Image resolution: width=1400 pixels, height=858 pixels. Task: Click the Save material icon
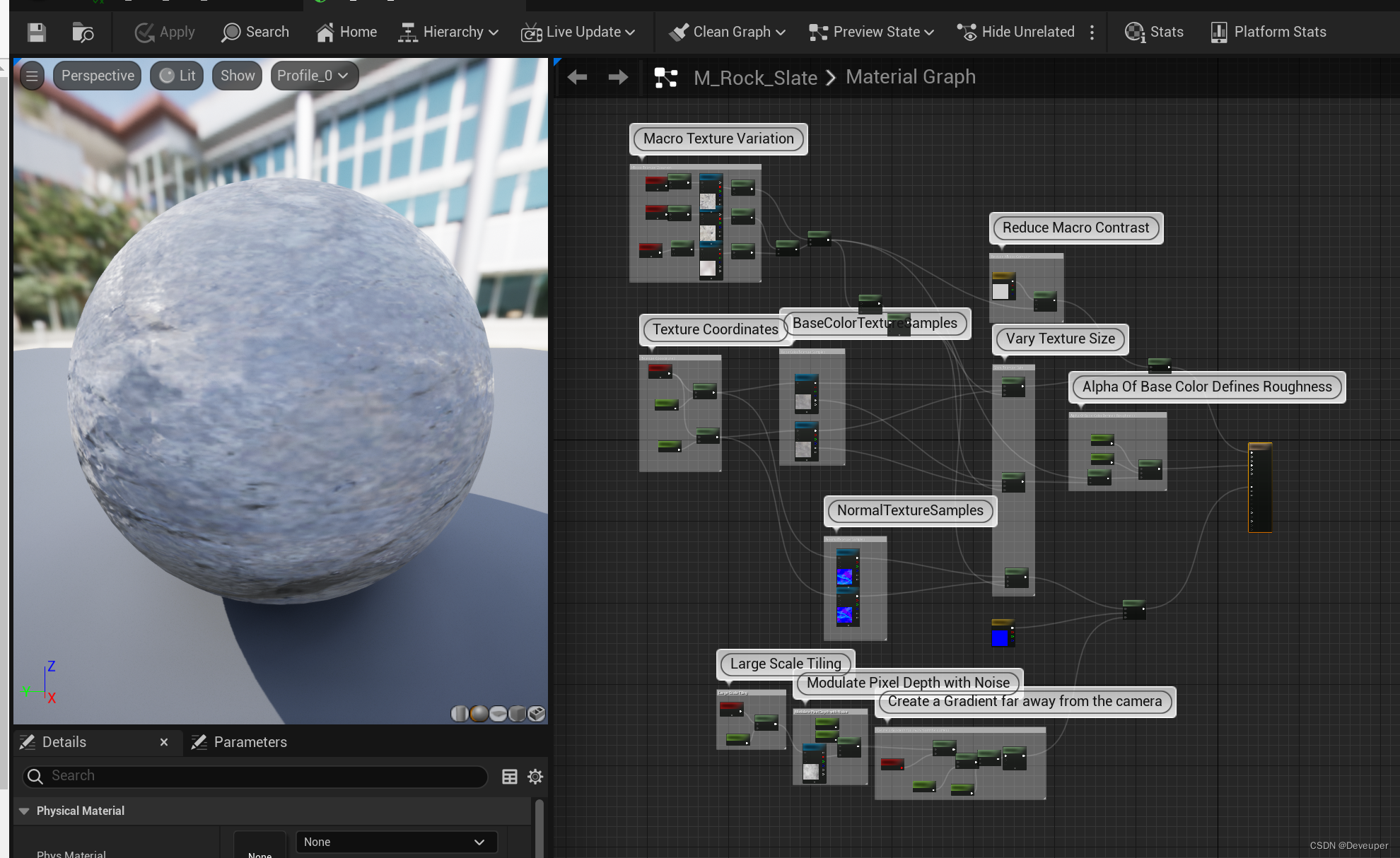[x=37, y=33]
